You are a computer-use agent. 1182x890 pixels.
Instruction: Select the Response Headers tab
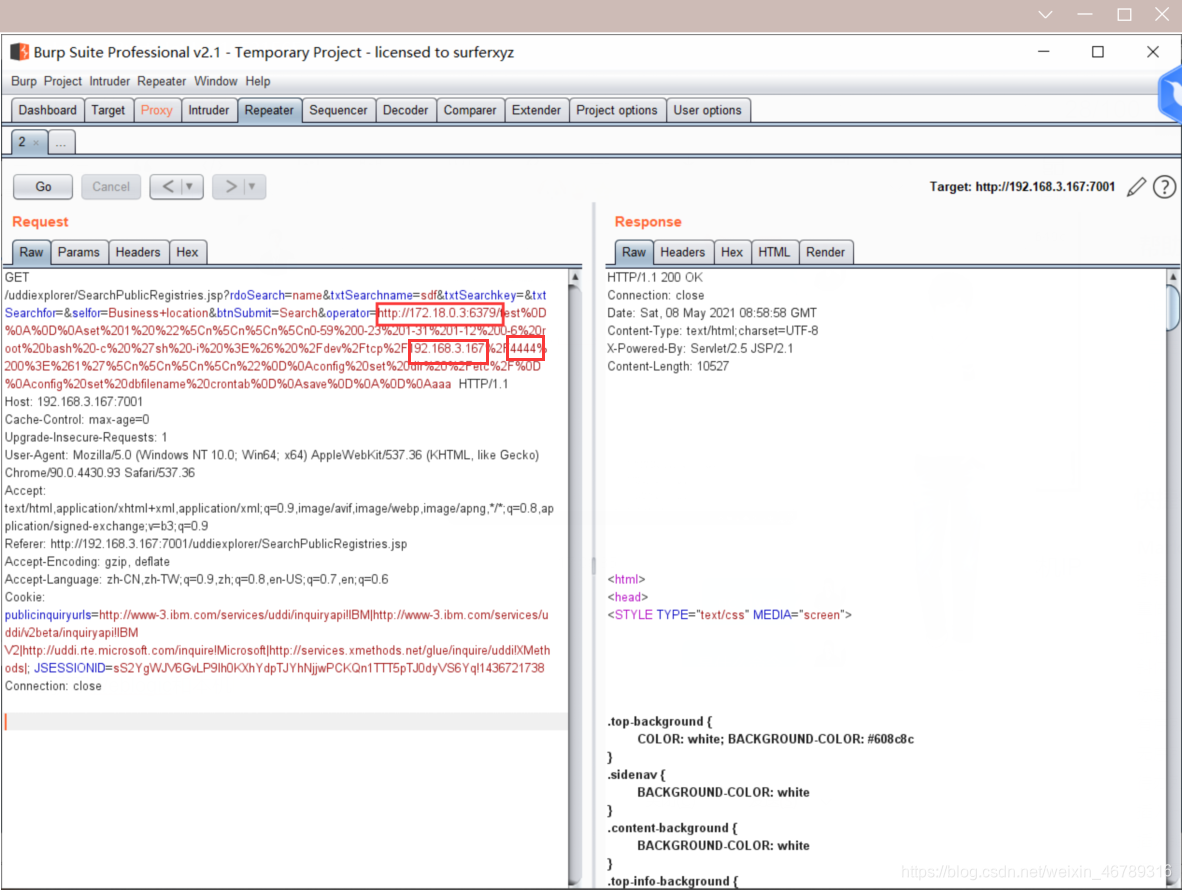click(682, 252)
